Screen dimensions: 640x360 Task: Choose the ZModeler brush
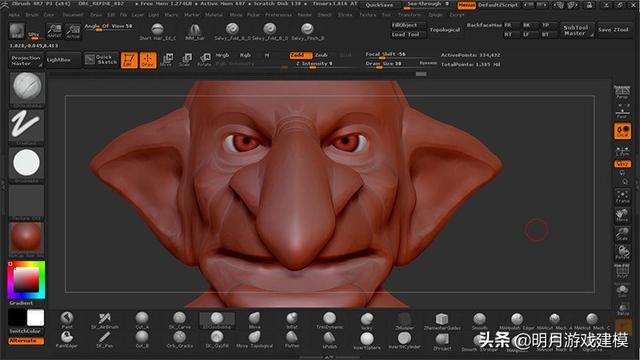[x=404, y=320]
